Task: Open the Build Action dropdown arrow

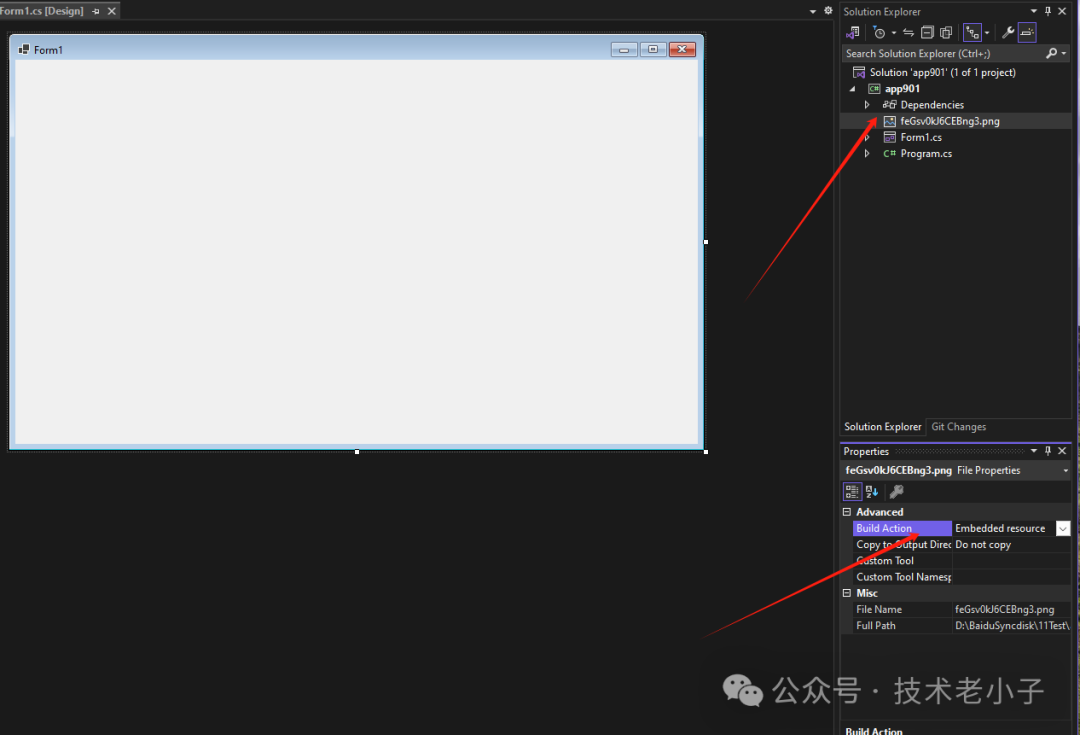Action: (1063, 528)
